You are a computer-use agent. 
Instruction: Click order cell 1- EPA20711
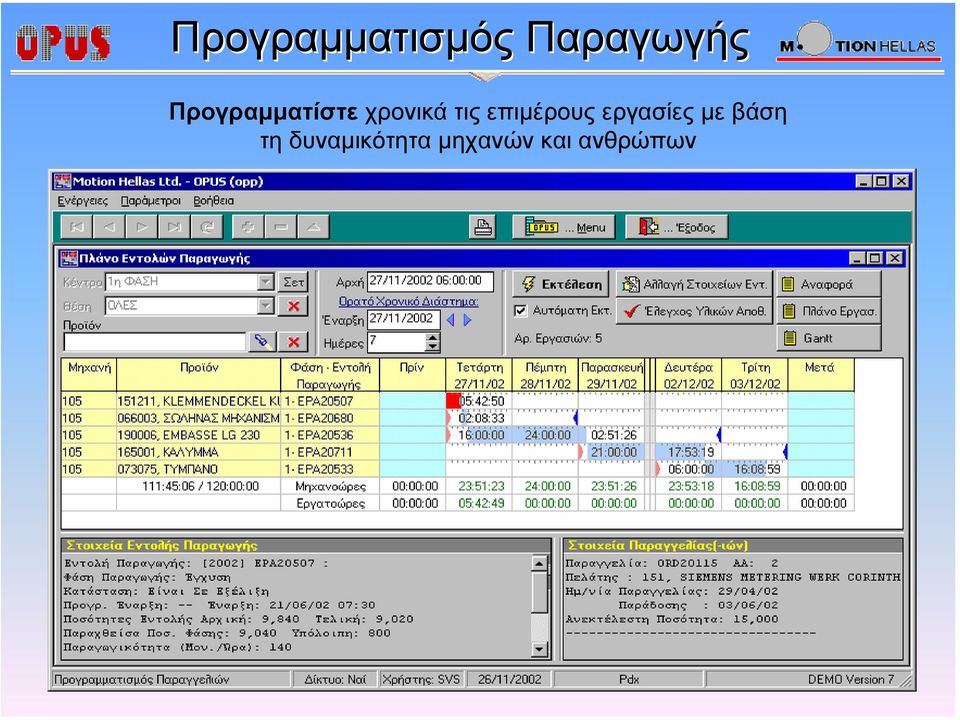click(x=330, y=452)
